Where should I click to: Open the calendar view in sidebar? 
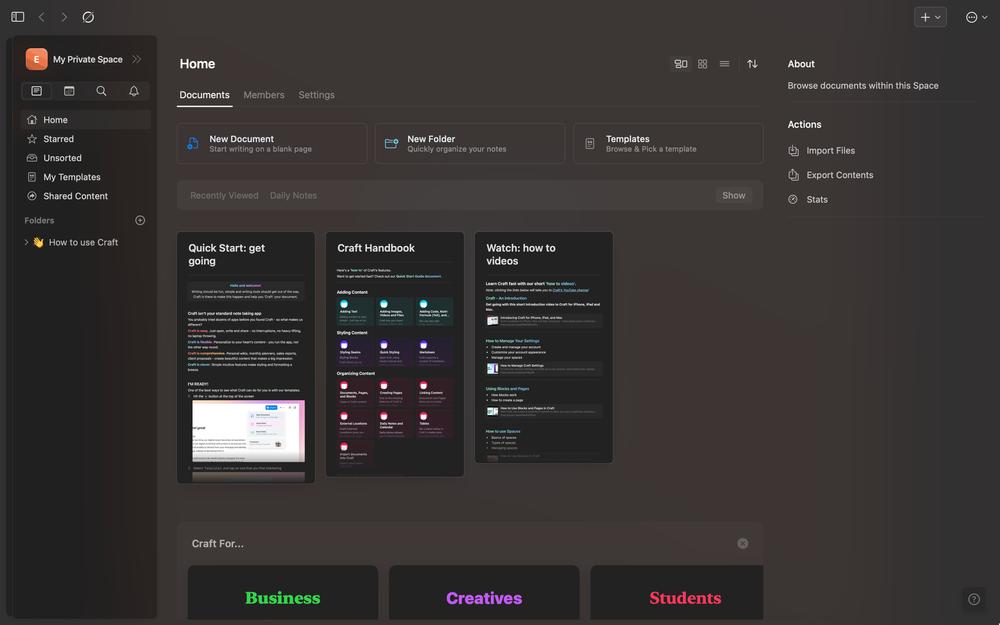pyautogui.click(x=69, y=91)
